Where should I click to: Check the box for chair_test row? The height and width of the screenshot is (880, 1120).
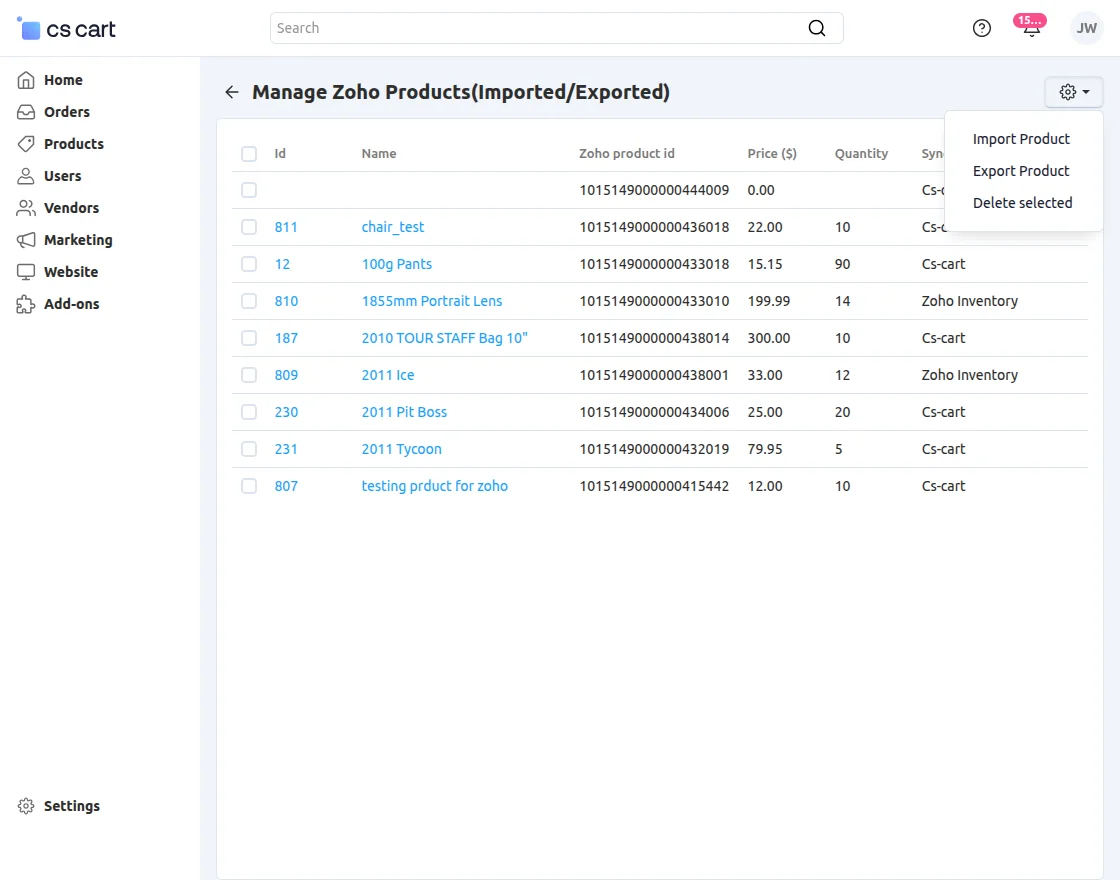pyautogui.click(x=249, y=227)
